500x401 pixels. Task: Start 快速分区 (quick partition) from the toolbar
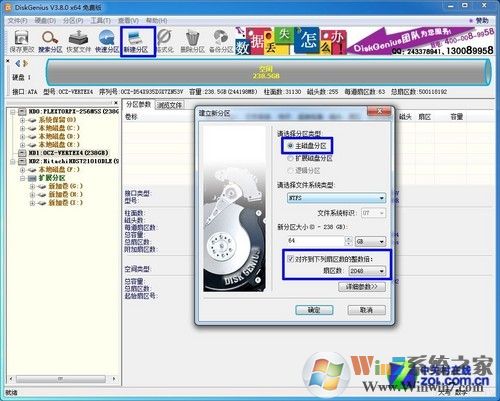point(107,41)
